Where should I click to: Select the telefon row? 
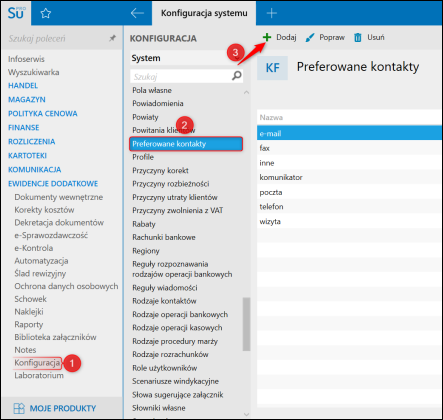click(350, 207)
